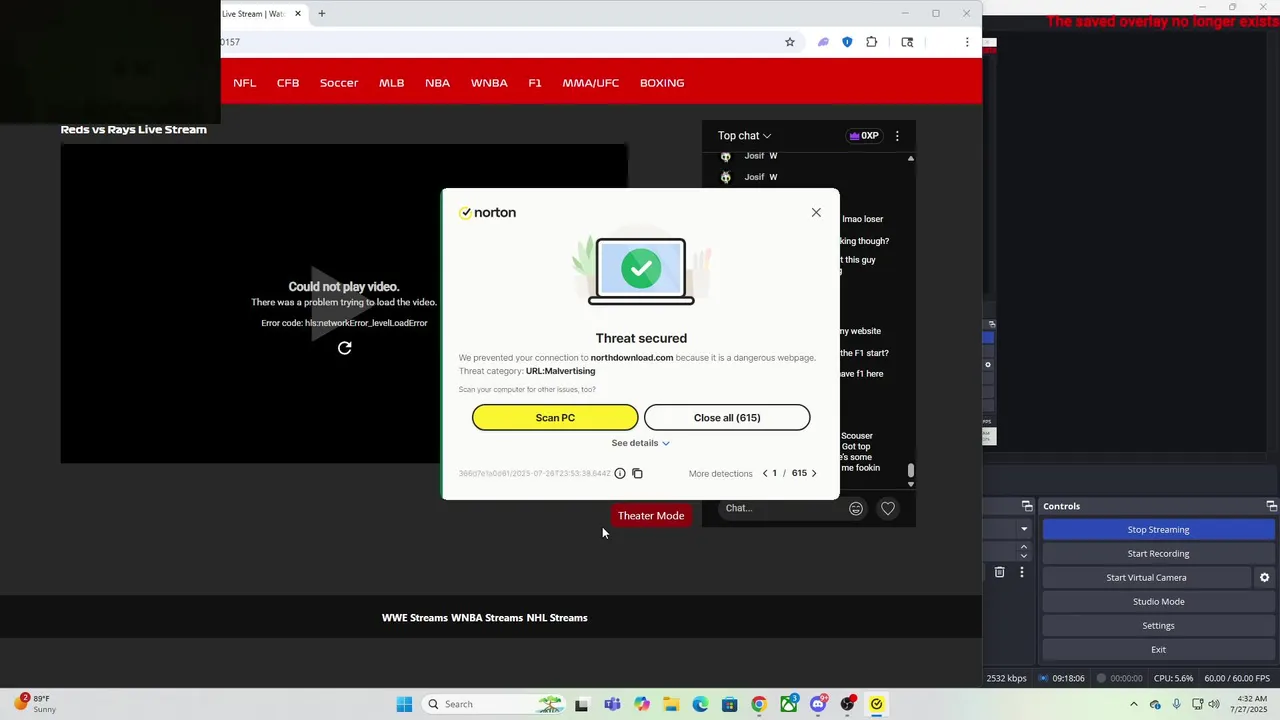Open the OBS dropdown arrow left of Controls
1280x720 pixels.
pos(1024,529)
